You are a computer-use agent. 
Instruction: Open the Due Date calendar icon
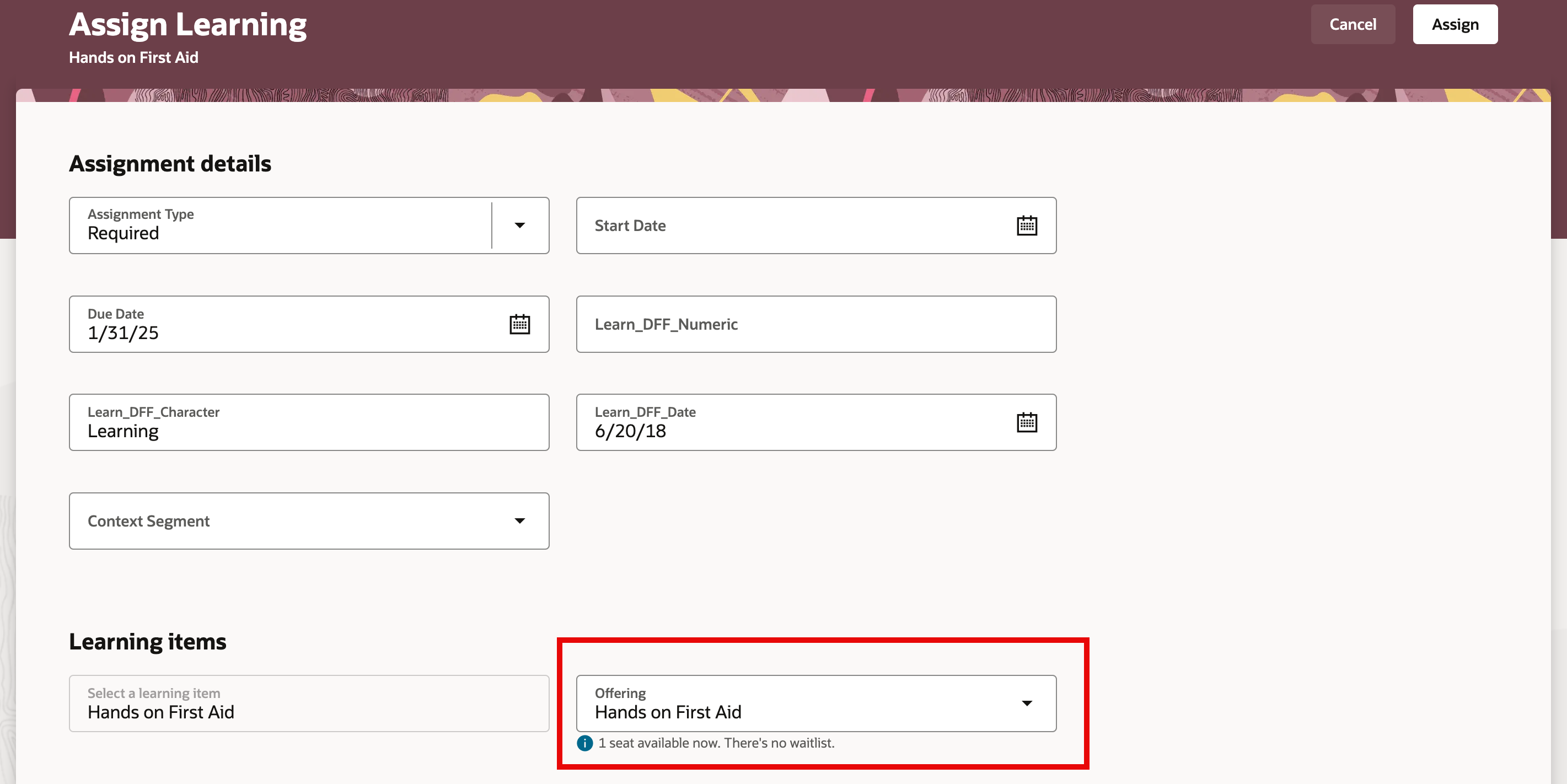pos(519,324)
